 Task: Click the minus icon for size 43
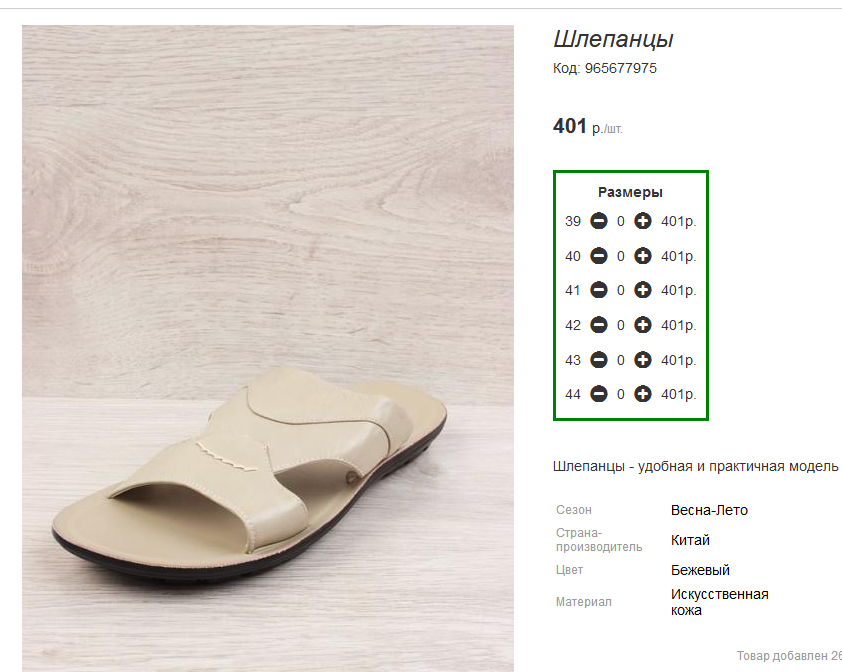pyautogui.click(x=599, y=359)
